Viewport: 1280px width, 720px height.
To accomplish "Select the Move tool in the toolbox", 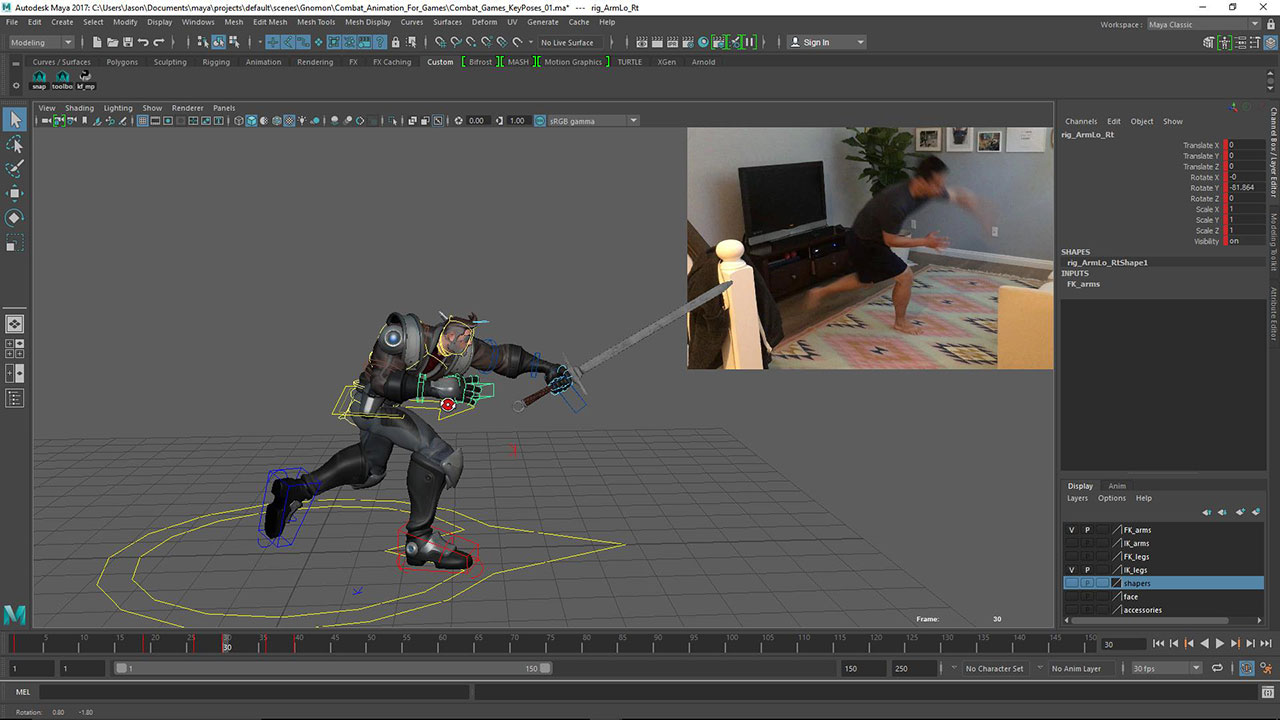I will point(15,193).
